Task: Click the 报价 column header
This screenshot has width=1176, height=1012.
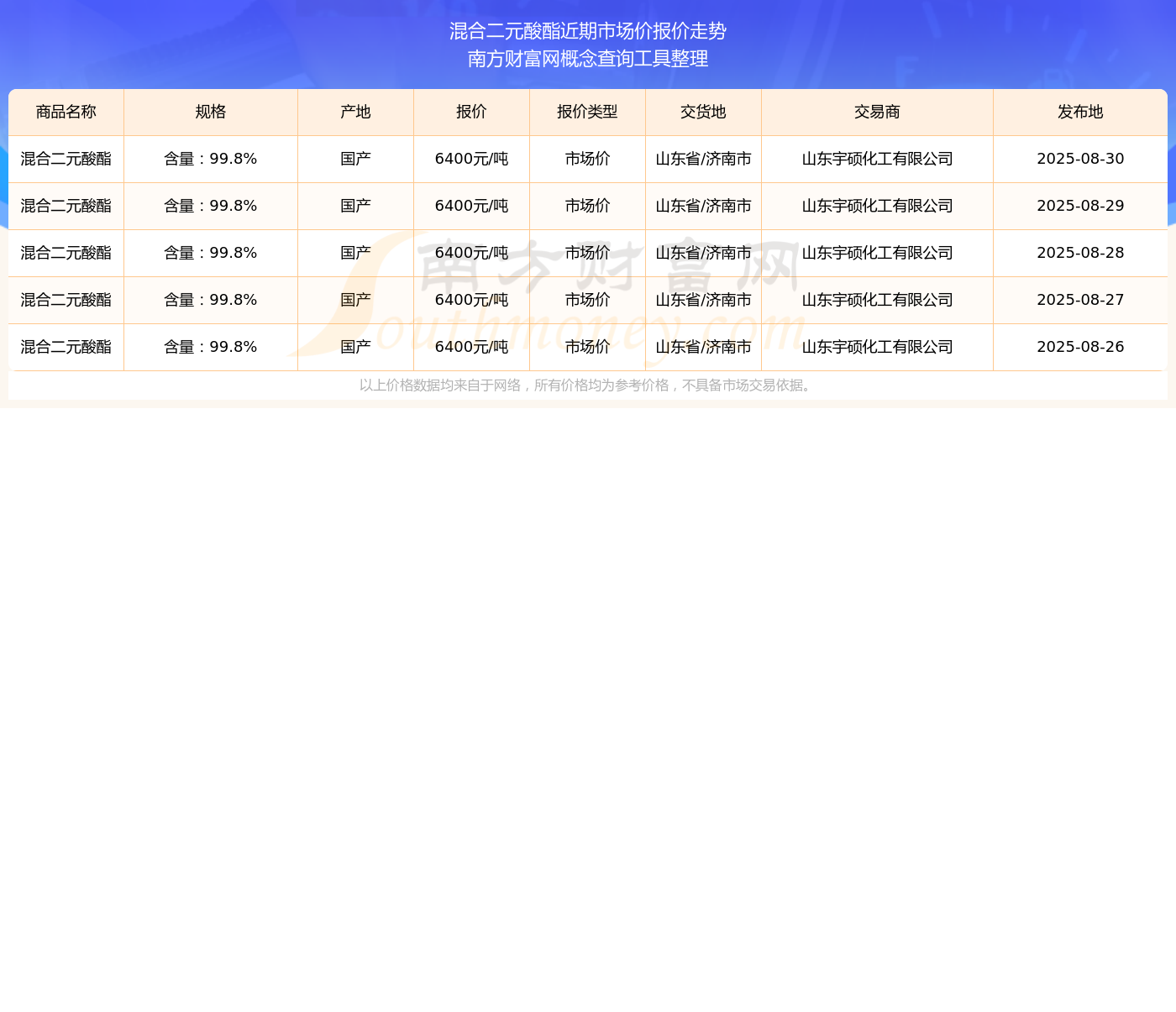Action: click(x=471, y=113)
